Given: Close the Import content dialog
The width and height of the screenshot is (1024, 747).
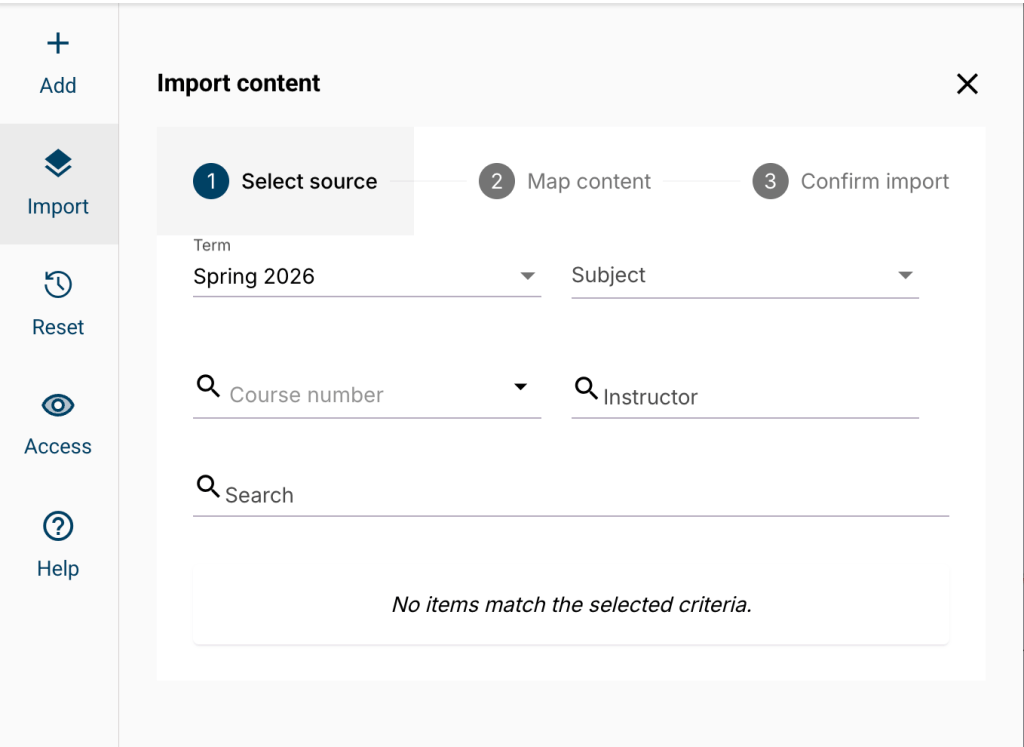Looking at the screenshot, I should 967,84.
